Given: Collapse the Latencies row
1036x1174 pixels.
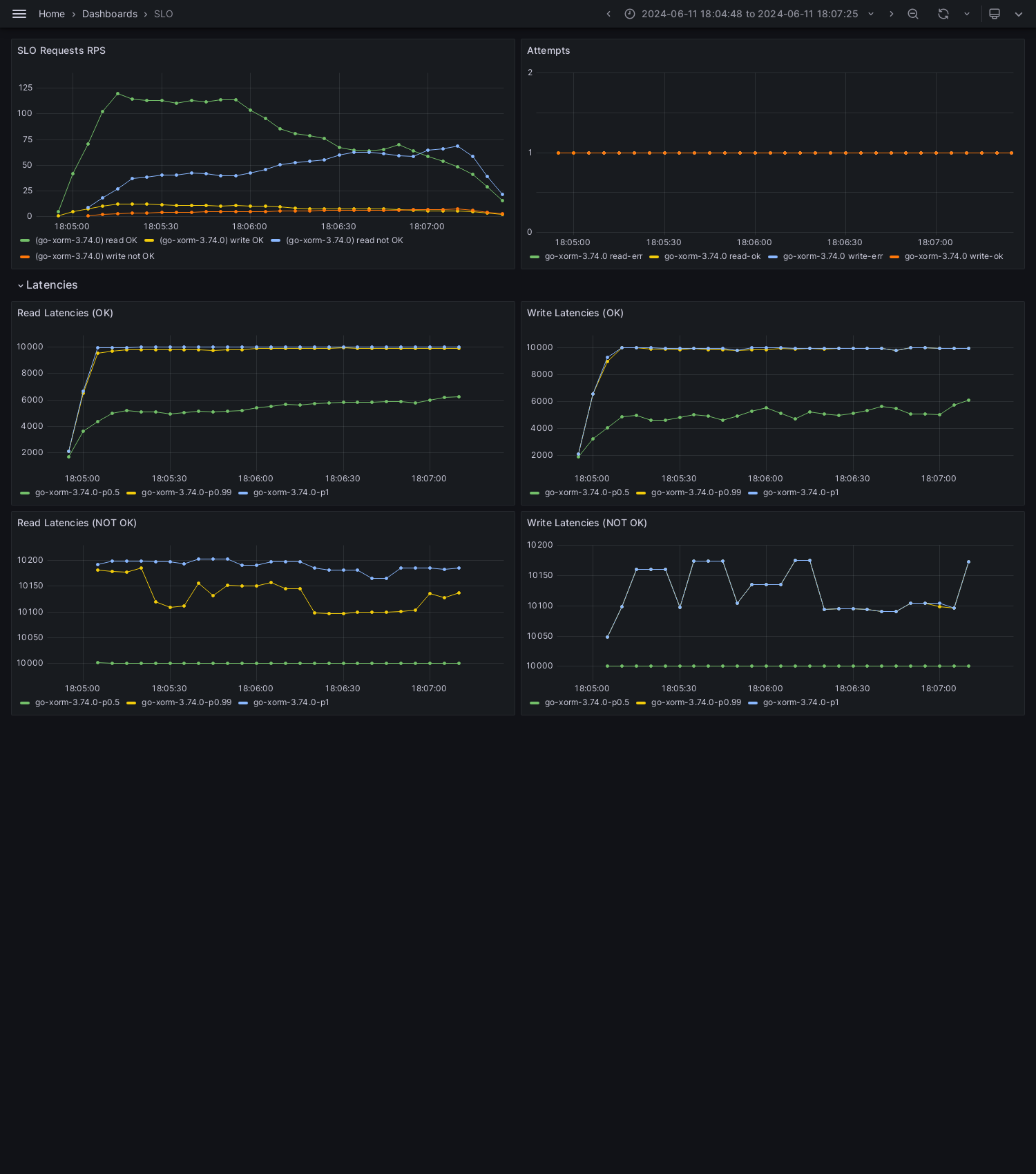Looking at the screenshot, I should pos(21,285).
